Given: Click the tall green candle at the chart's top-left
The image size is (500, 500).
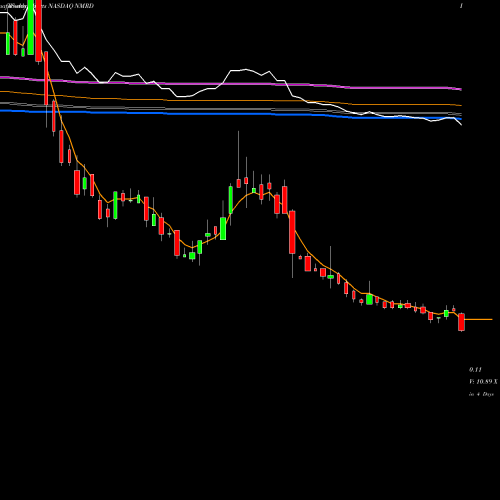Looking at the screenshot, I should pos(31,27).
